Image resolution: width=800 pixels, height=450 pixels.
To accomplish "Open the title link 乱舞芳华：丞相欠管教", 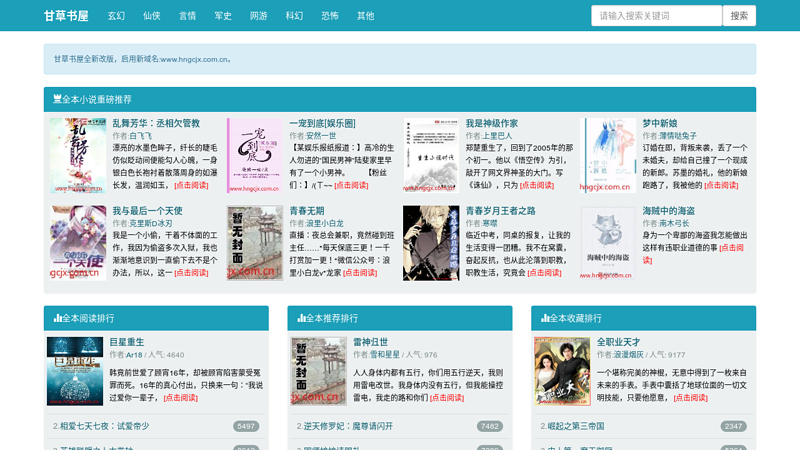I will click(156, 123).
